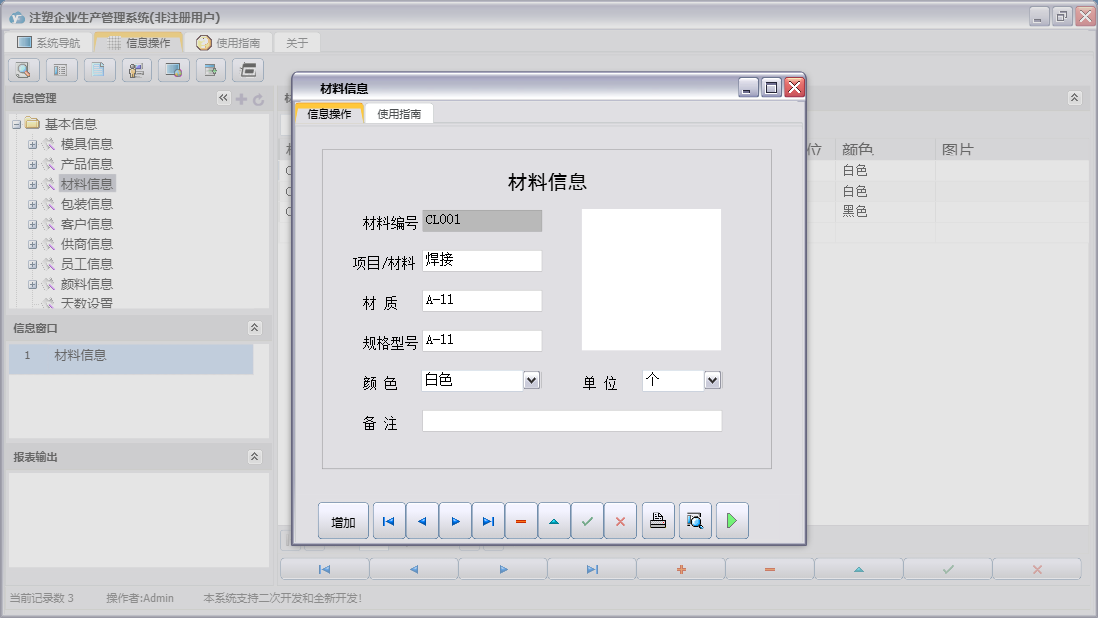Click the green run arrow in the dialog
Screen dimensions: 1098x618
click(731, 520)
